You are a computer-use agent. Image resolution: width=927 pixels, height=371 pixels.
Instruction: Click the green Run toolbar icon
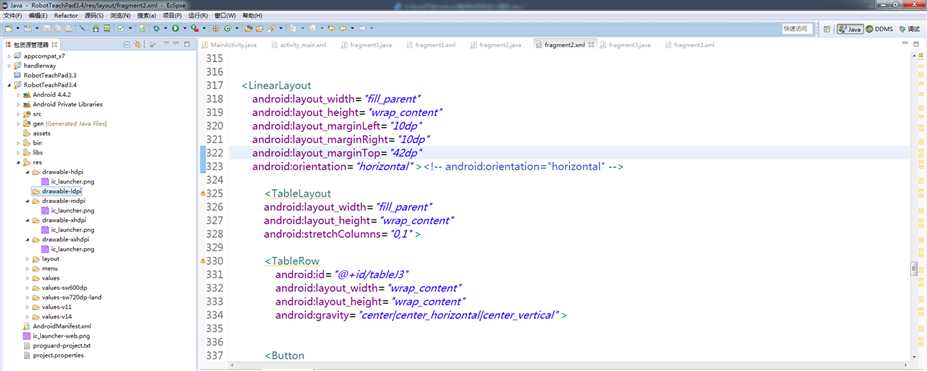[175, 28]
